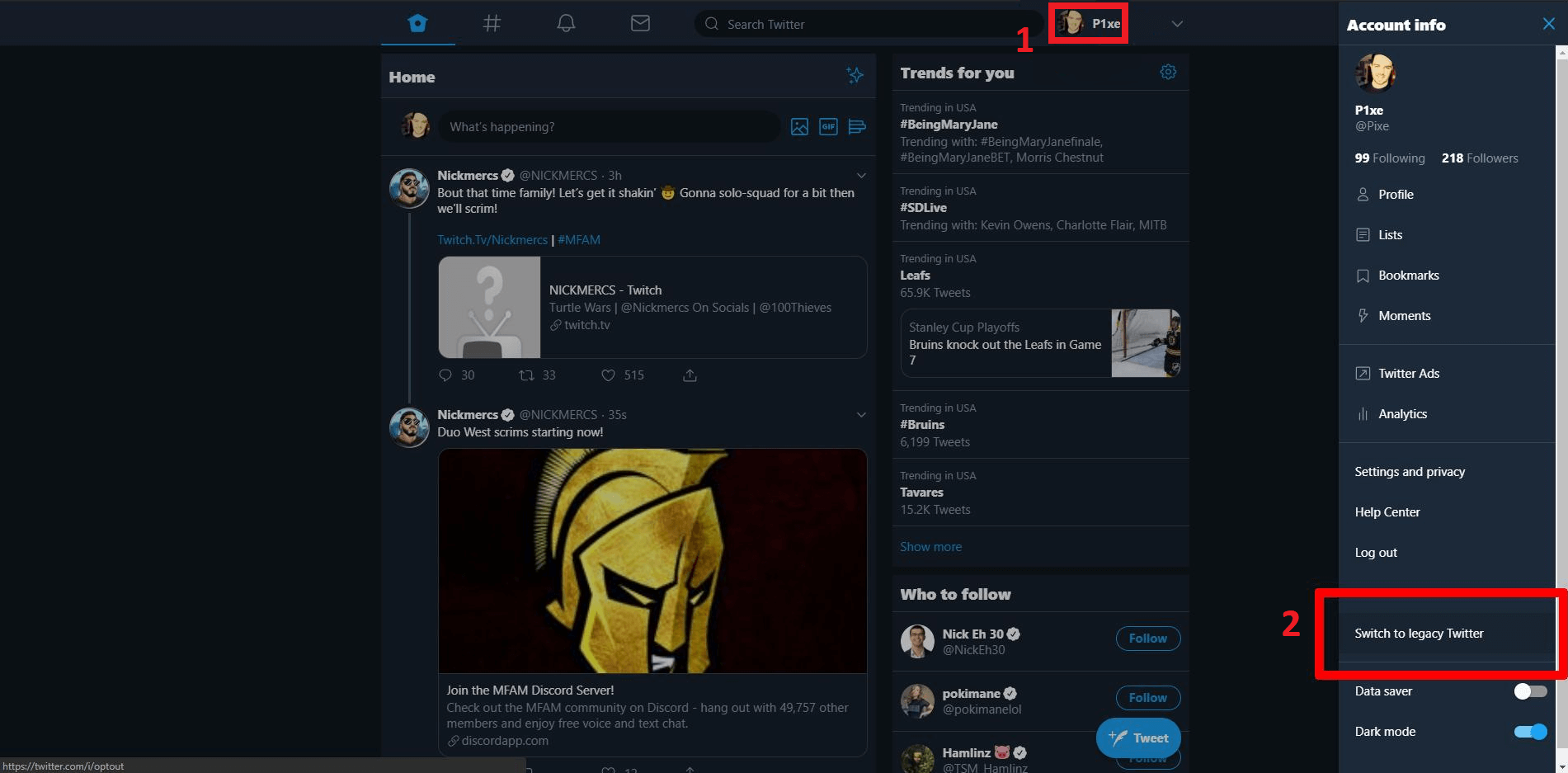Open Notifications bell icon
The height and width of the screenshot is (773, 1568).
[x=566, y=23]
